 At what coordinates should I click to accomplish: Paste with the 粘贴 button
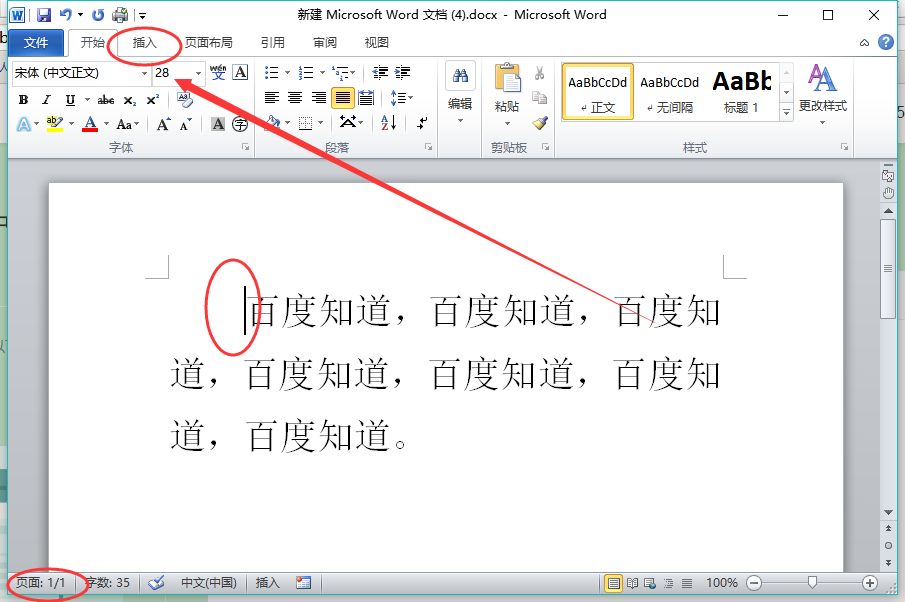click(507, 95)
